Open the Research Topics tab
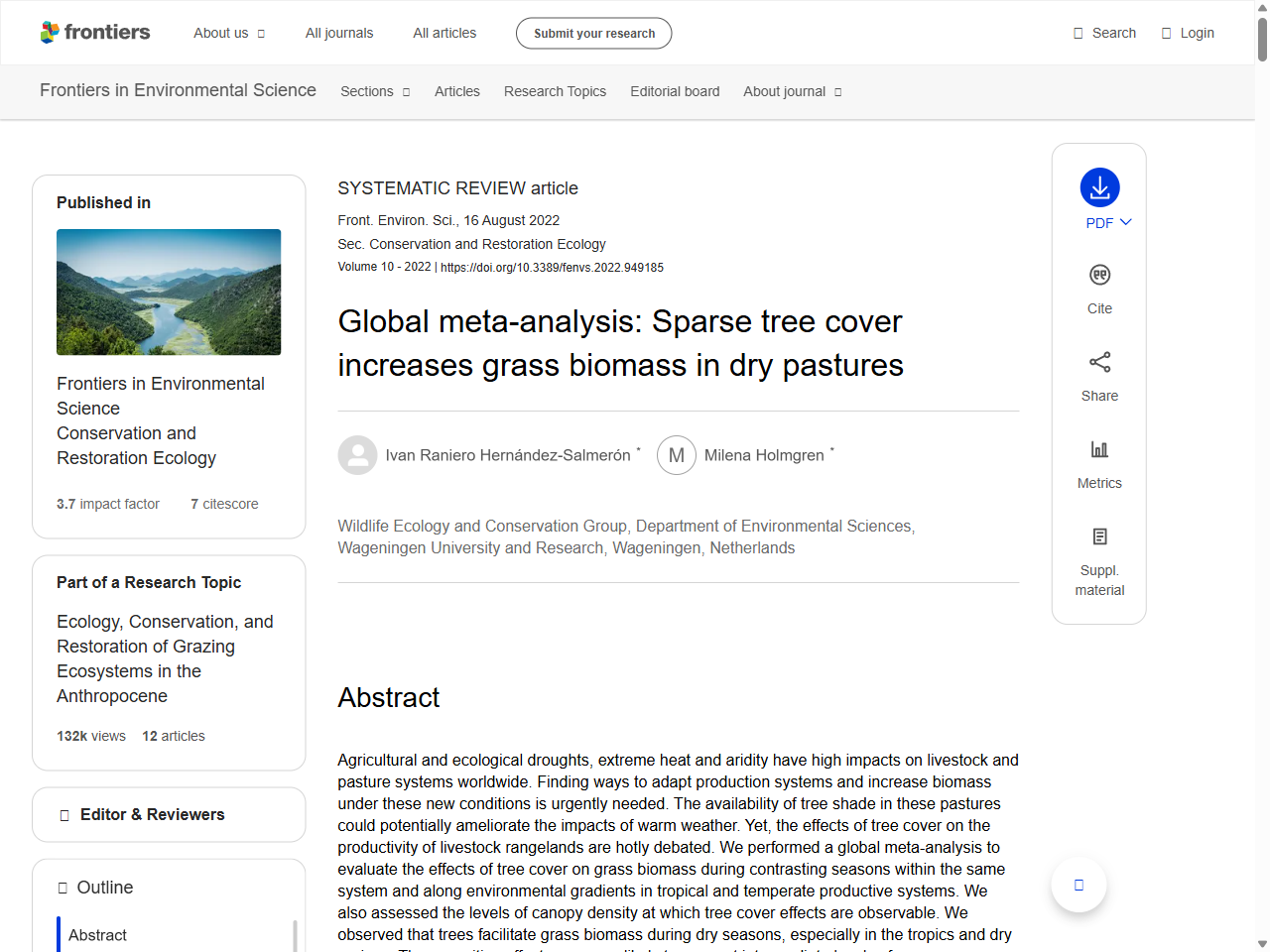This screenshot has height=952, width=1270. pyautogui.click(x=555, y=91)
